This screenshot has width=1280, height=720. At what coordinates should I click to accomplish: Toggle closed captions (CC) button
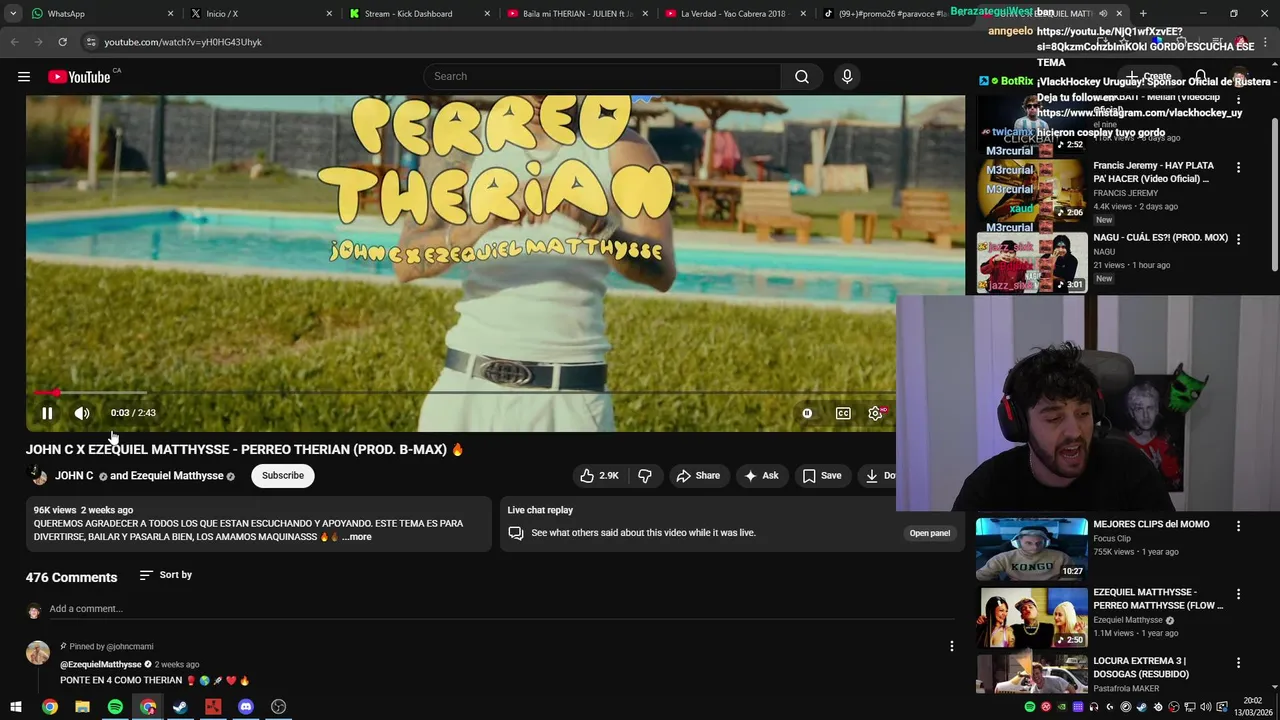point(843,413)
